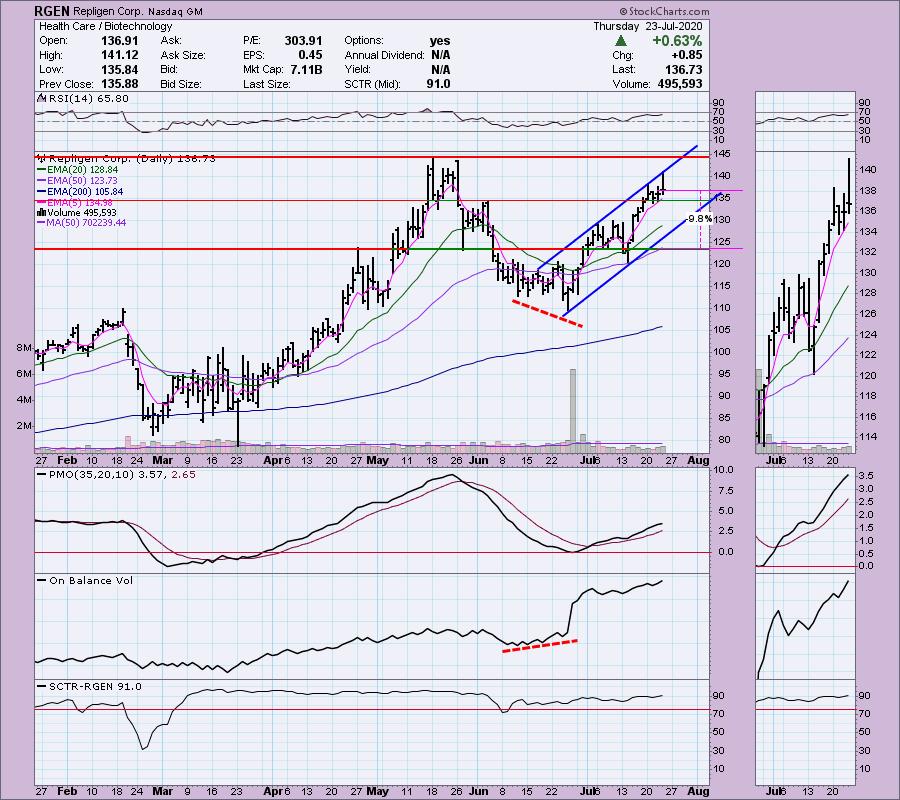Click the red dashed line on OBV panel
Viewport: 900px width, 800px height.
(540, 646)
